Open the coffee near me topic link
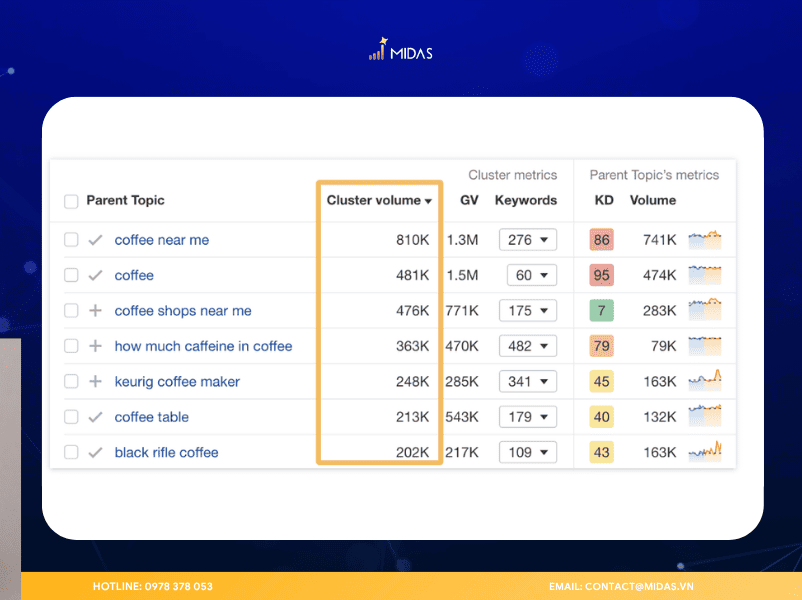Viewport: 802px width, 600px height. coord(162,240)
